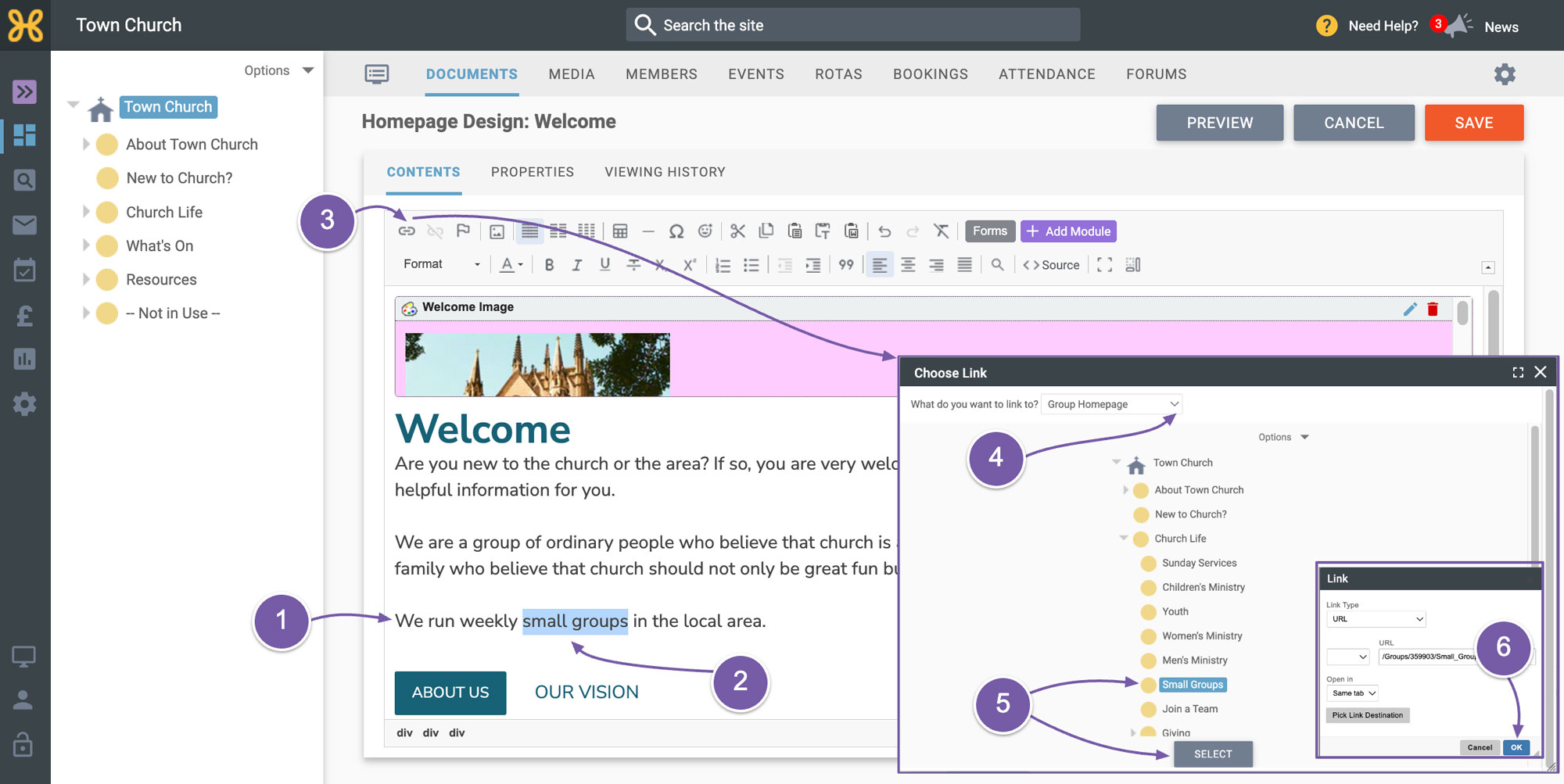The width and height of the screenshot is (1564, 784).
Task: Open the Format dropdown
Action: (442, 264)
